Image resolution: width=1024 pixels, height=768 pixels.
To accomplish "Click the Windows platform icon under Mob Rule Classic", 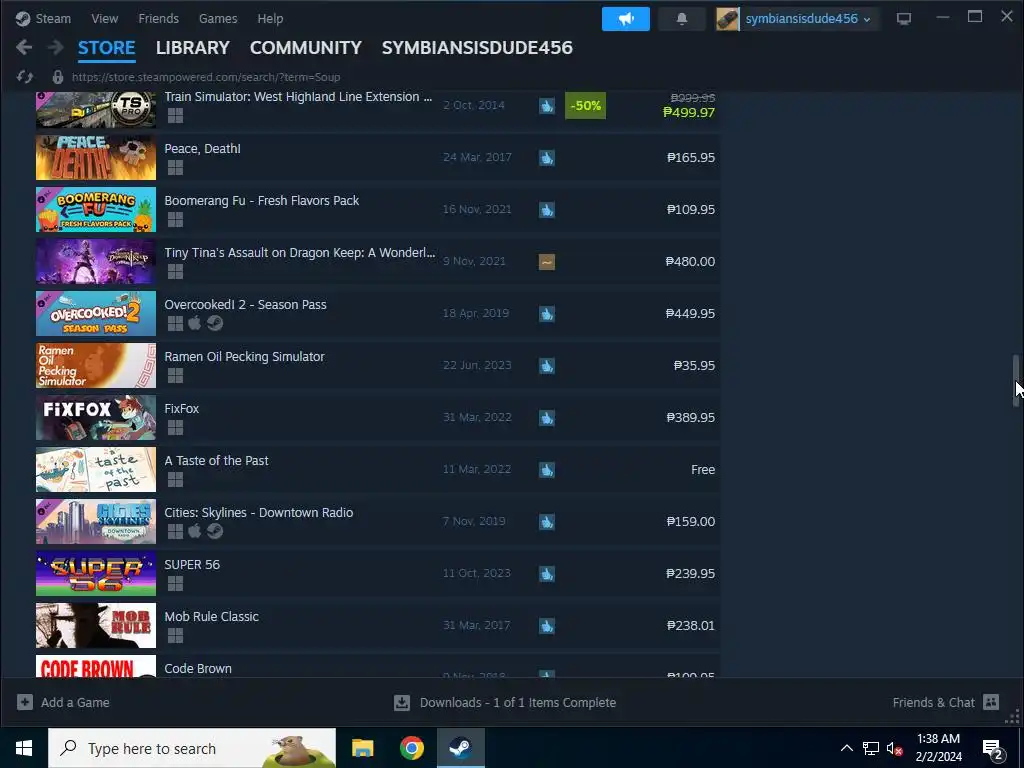I will 175,635.
